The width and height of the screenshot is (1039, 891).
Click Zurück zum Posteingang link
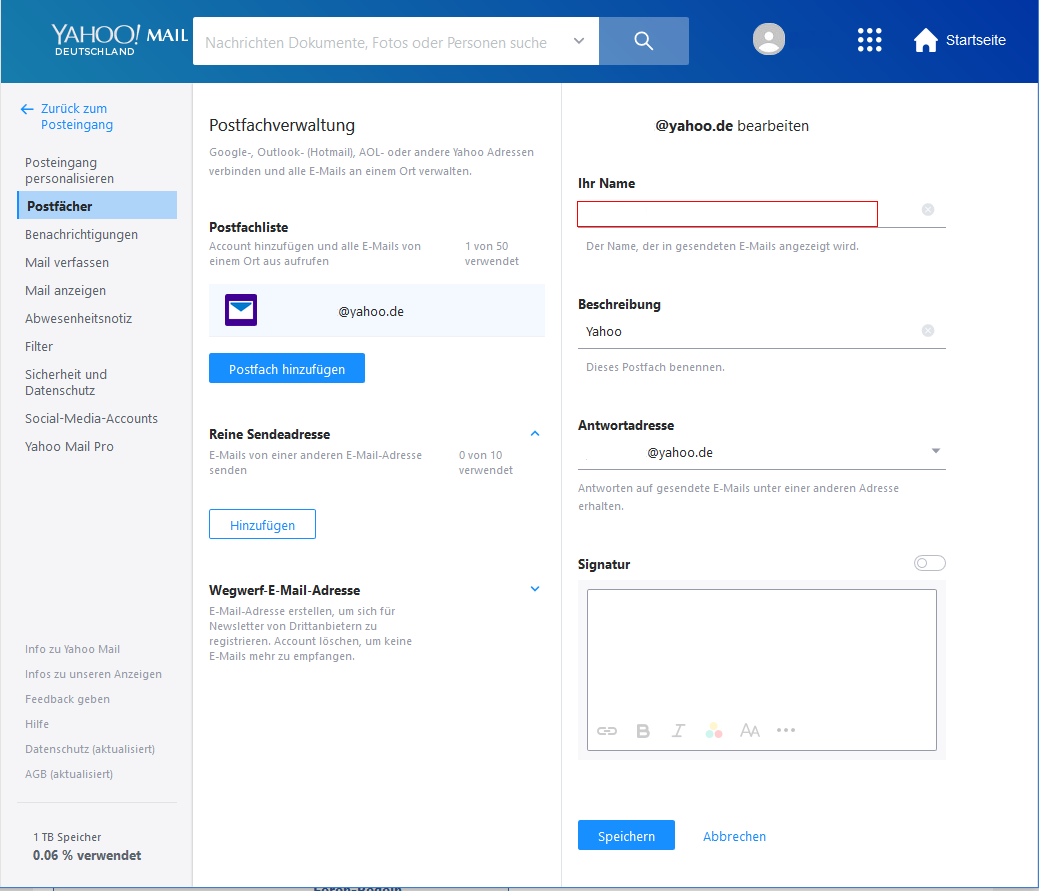coord(77,117)
